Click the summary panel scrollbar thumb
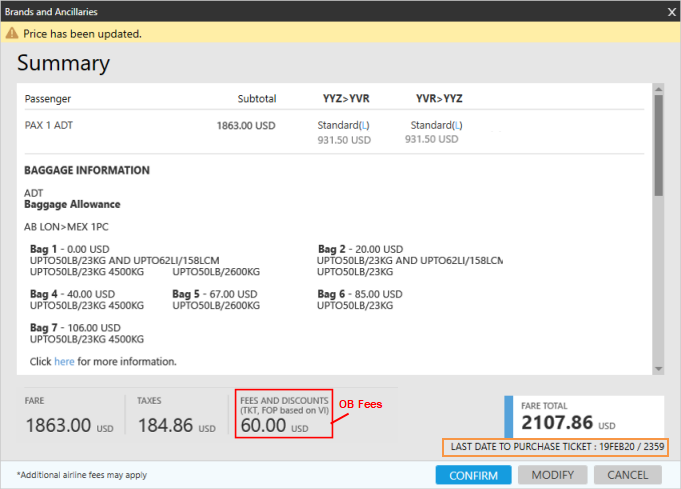Image resolution: width=681 pixels, height=489 pixels. click(657, 145)
